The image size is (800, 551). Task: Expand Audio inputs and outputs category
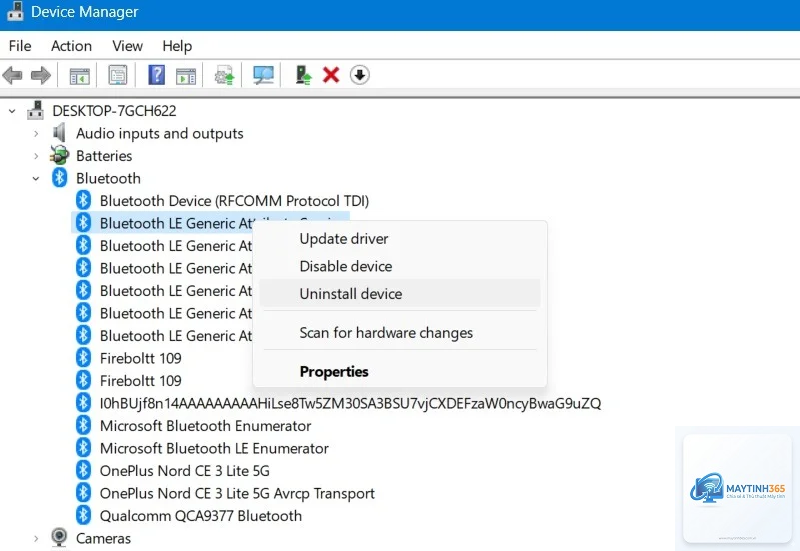tap(36, 134)
